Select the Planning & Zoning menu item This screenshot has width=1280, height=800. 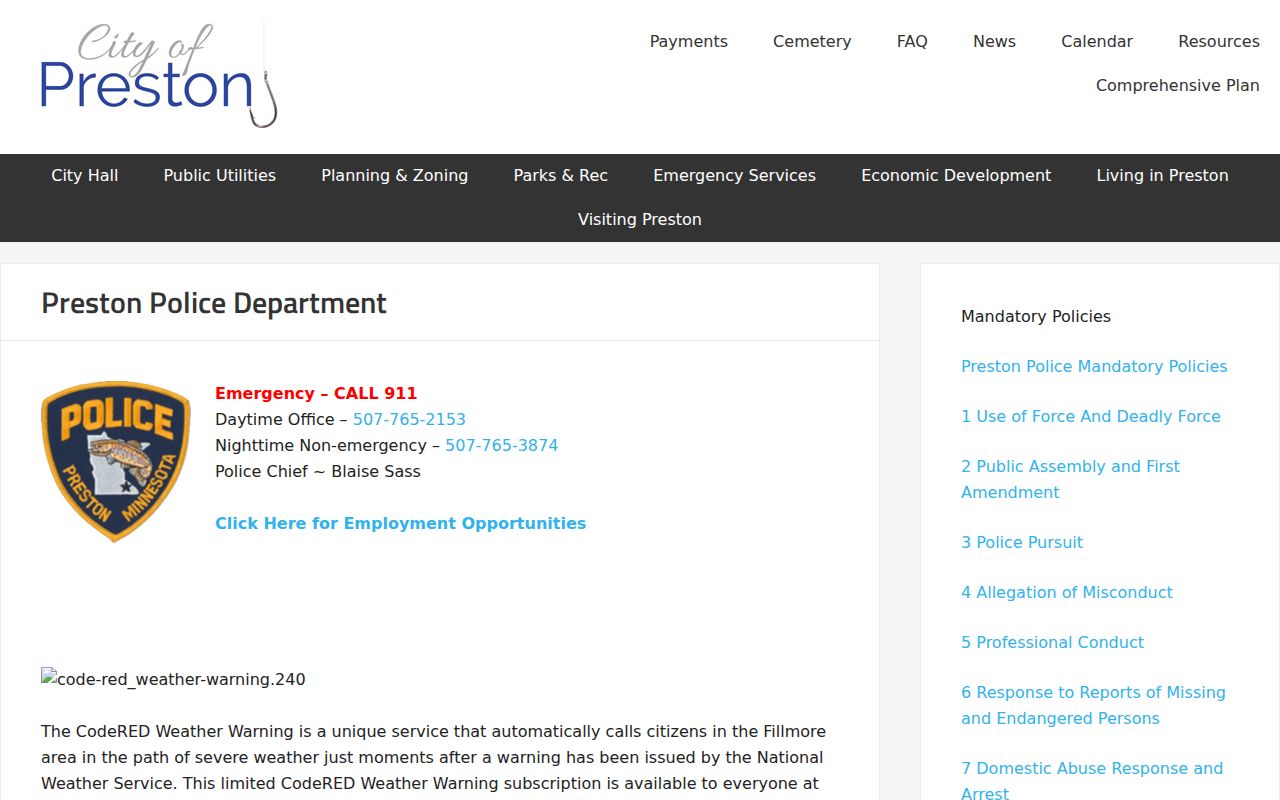coord(395,175)
